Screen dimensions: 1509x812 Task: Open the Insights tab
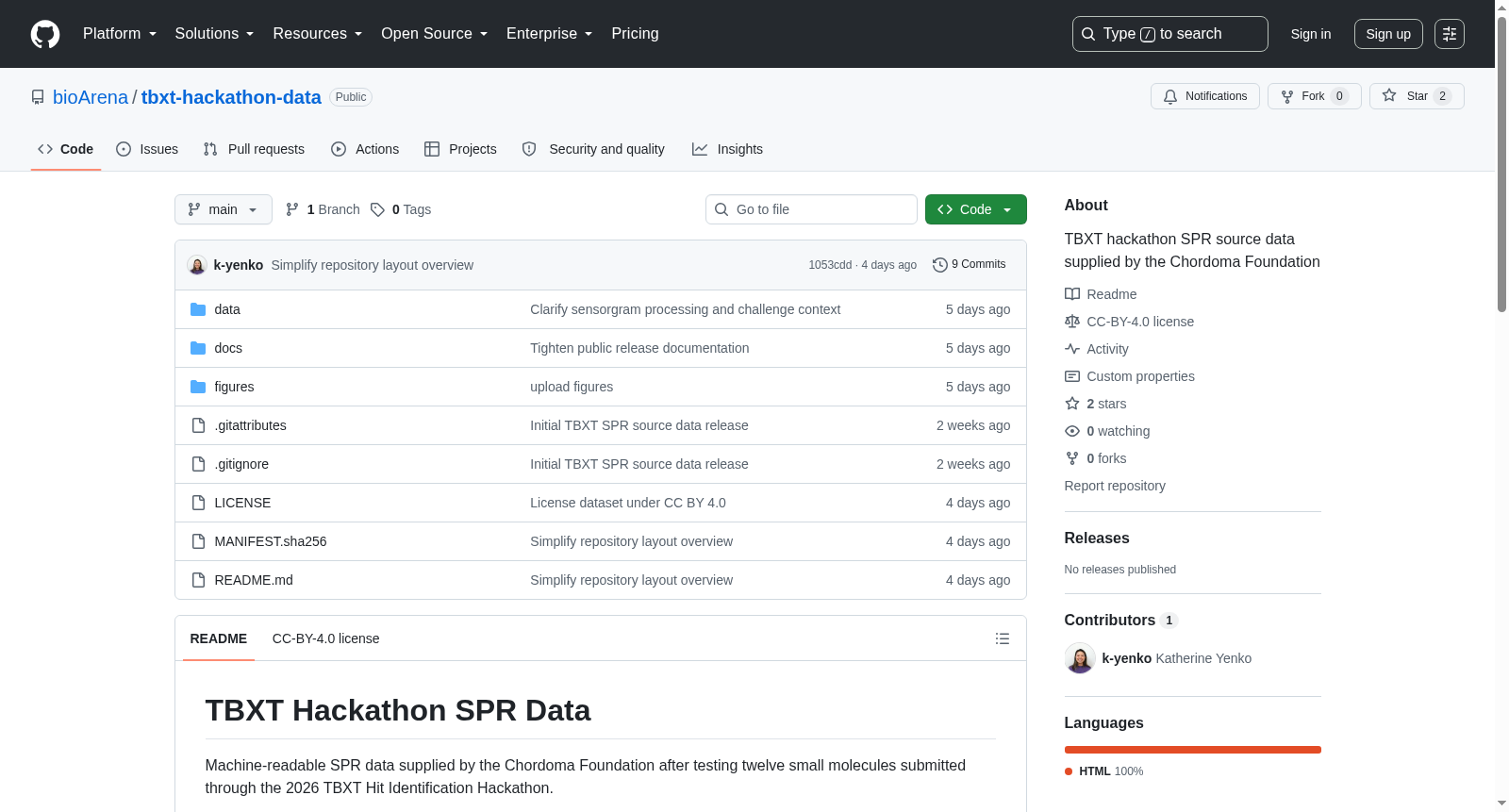(727, 149)
